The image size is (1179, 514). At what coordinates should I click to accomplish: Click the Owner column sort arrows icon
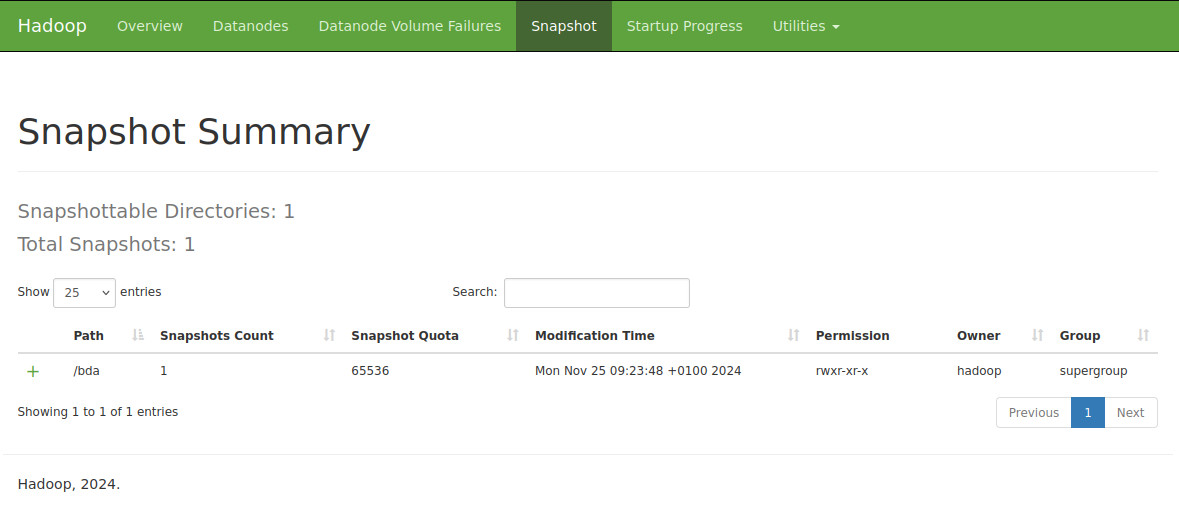(x=1038, y=335)
